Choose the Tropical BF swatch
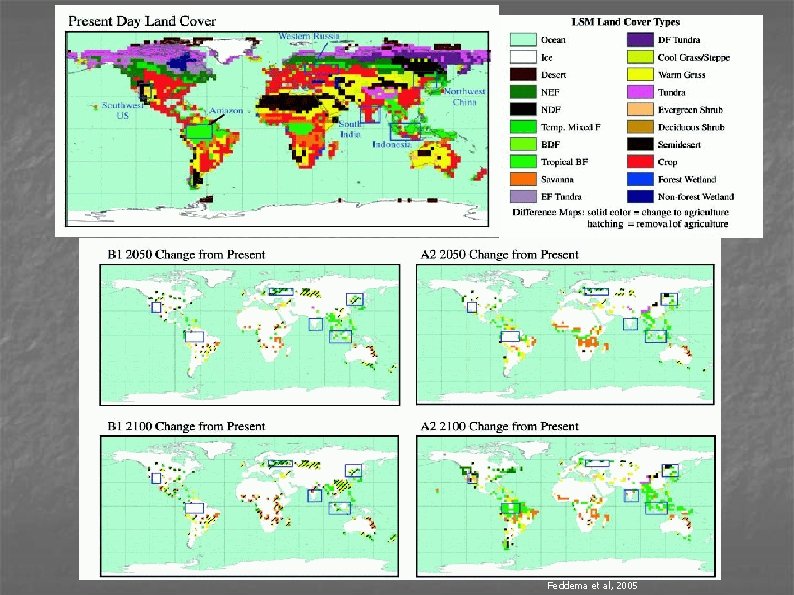Screen dimensions: 794x595 523,162
